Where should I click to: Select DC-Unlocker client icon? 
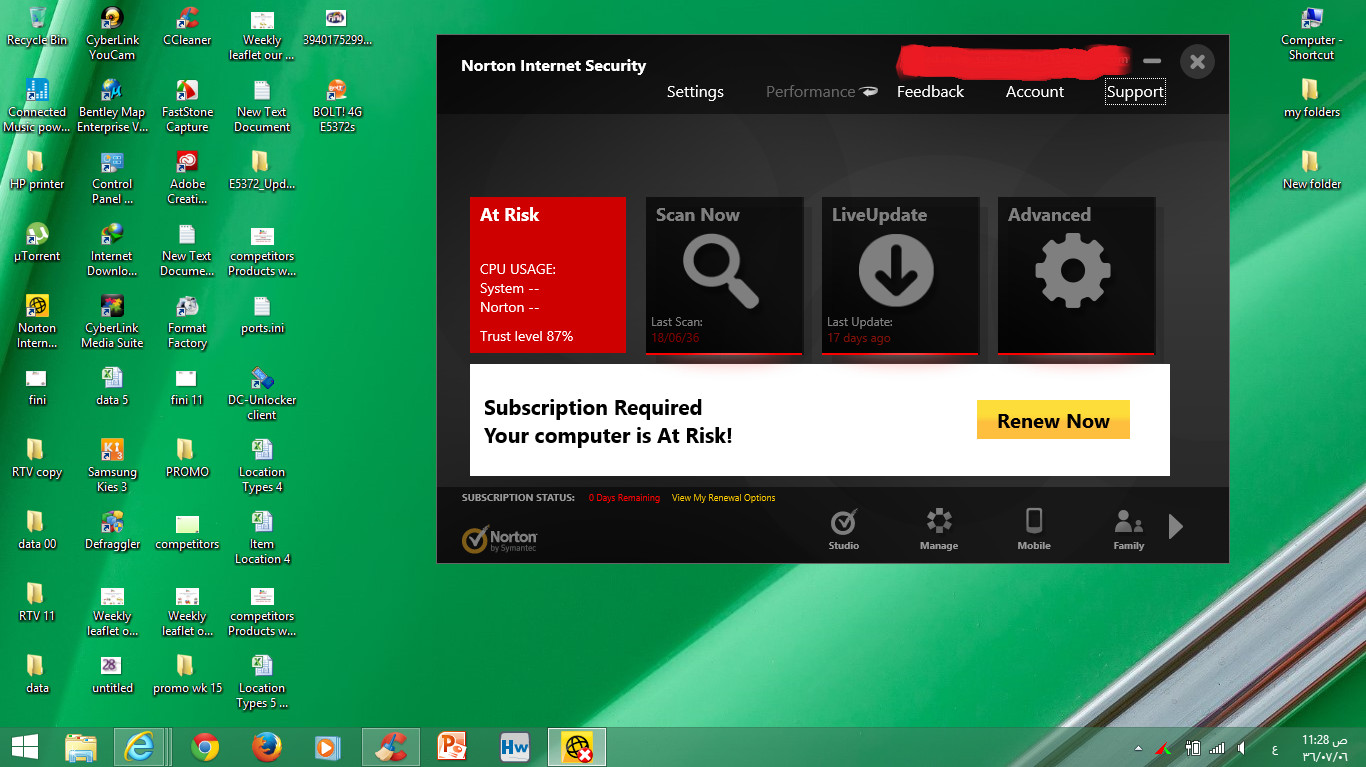coord(262,393)
